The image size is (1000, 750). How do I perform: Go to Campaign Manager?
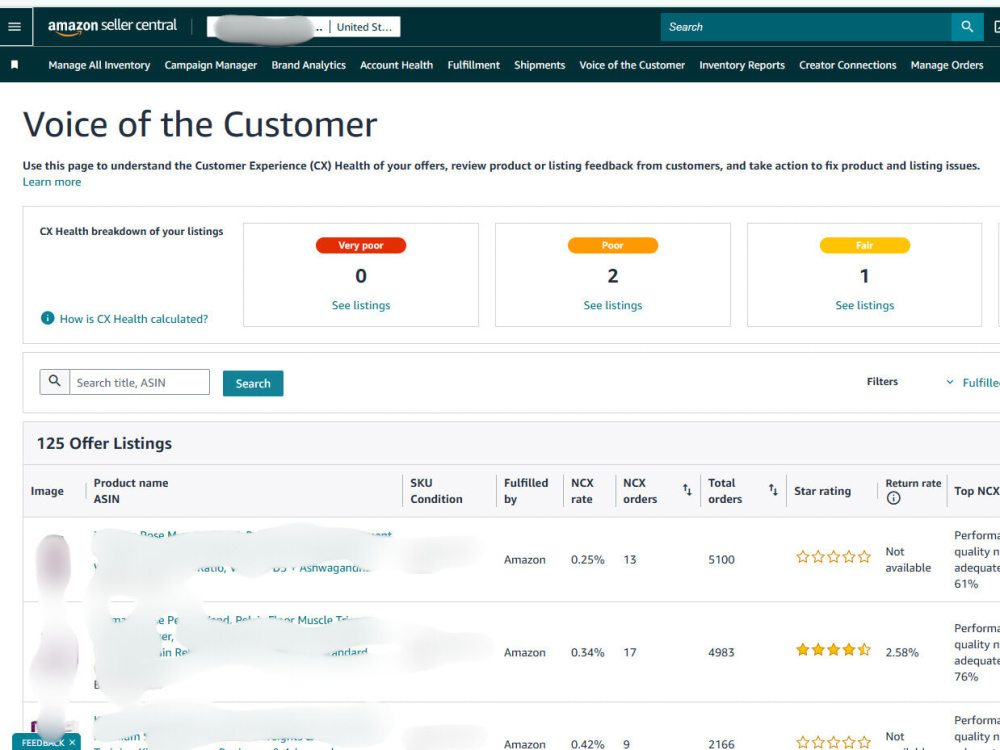(210, 65)
